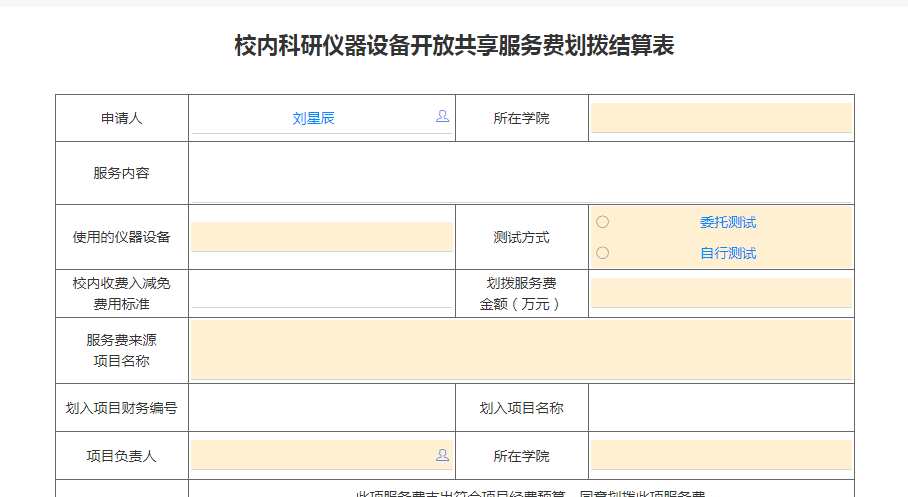908x497 pixels.
Task: Click the 校内收费入减免费用标准 input field
Action: [321, 293]
